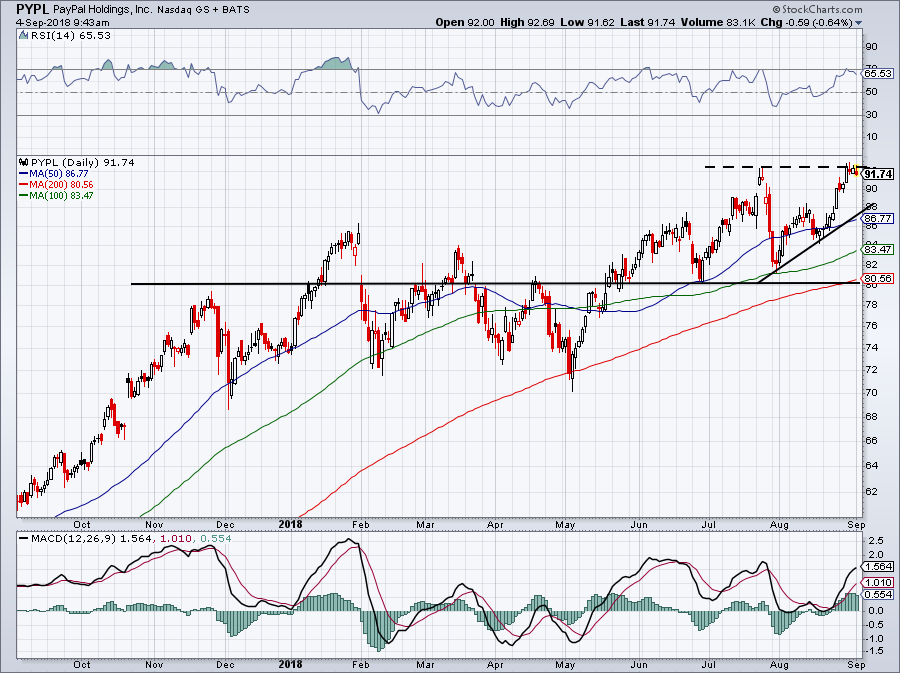Screen dimensions: 900x673
Task: Click the Feb label on price panel axis
Action: [x=360, y=524]
